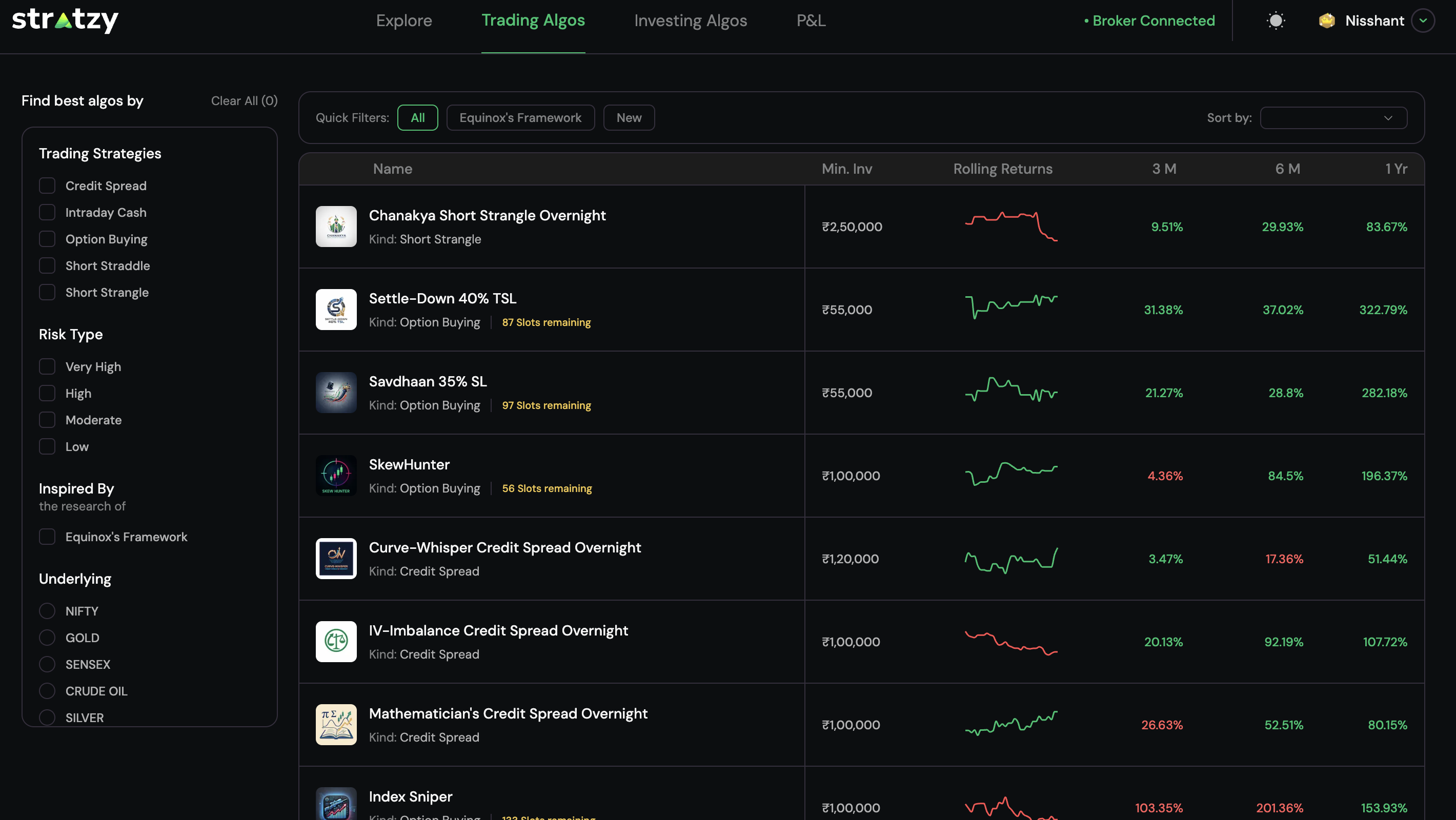This screenshot has width=1456, height=820.
Task: Open the Sort by dropdown
Action: 1333,117
